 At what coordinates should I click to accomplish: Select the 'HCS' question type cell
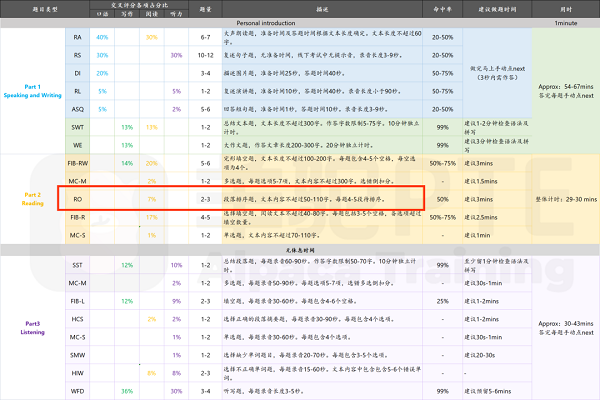point(77,319)
